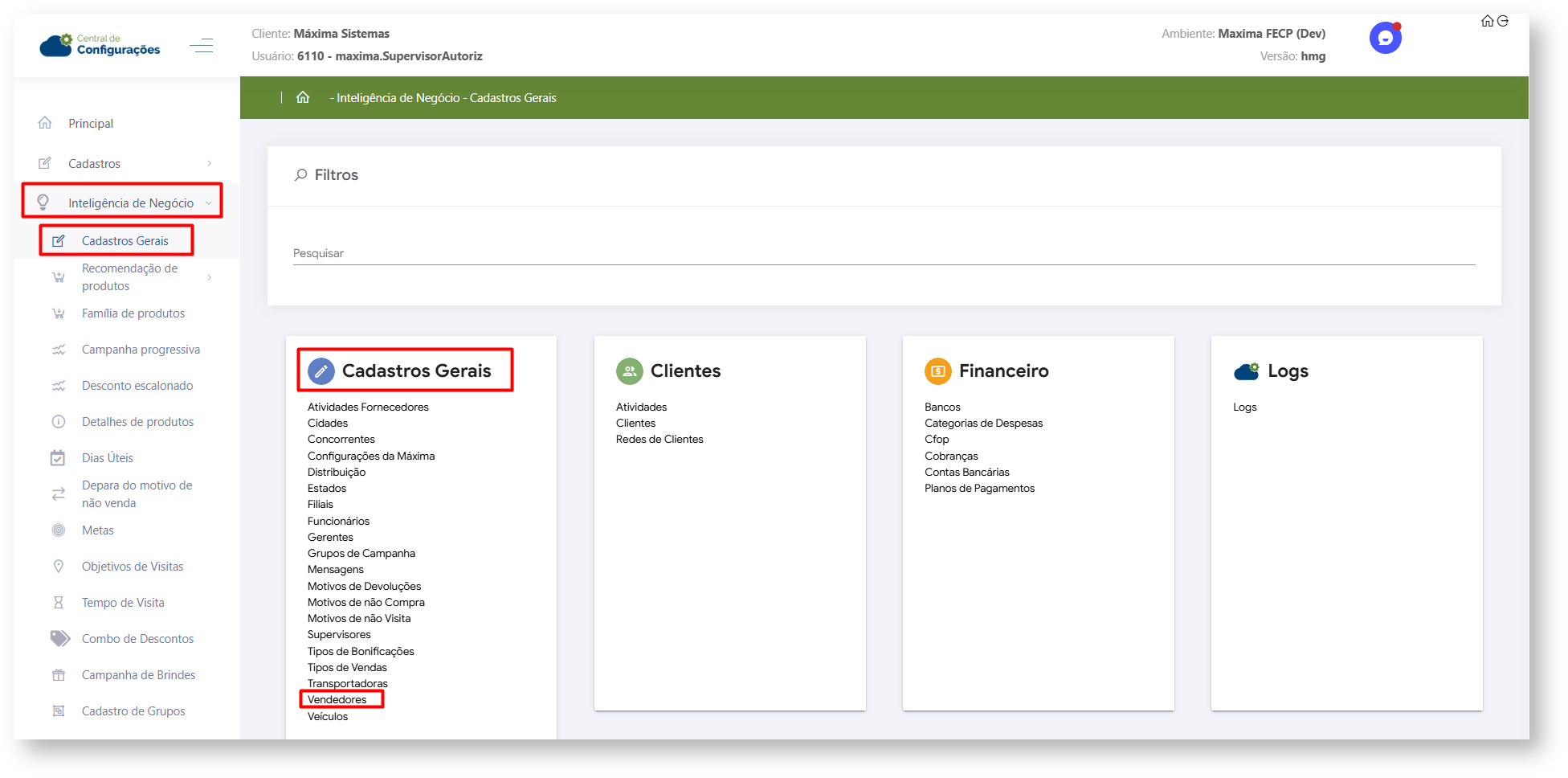
Task: Click the Dias Úteis calendar icon
Action: pyautogui.click(x=58, y=458)
